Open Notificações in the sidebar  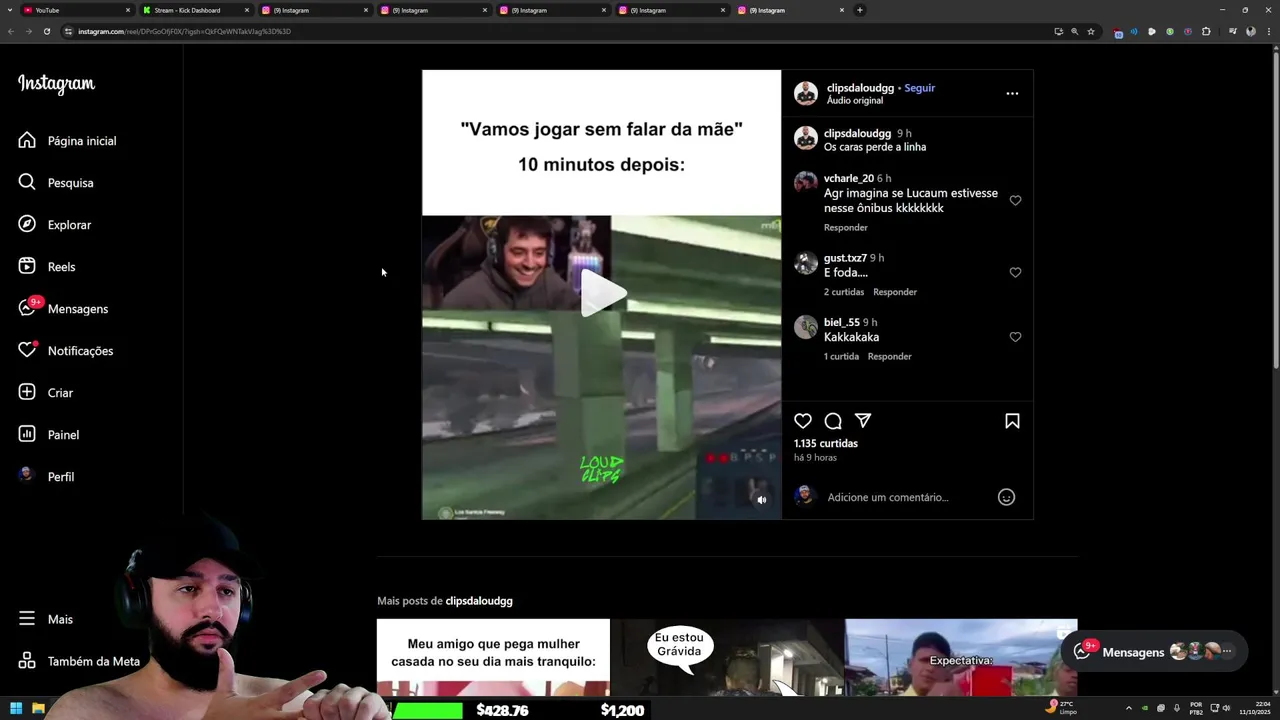(67, 351)
